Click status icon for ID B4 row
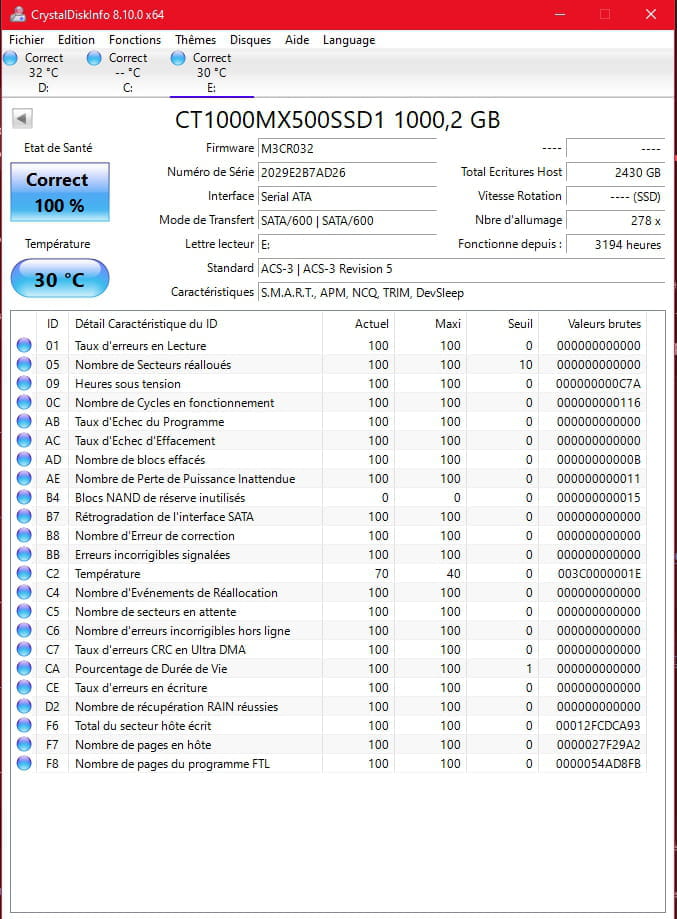Image resolution: width=677 pixels, height=919 pixels. tap(24, 497)
